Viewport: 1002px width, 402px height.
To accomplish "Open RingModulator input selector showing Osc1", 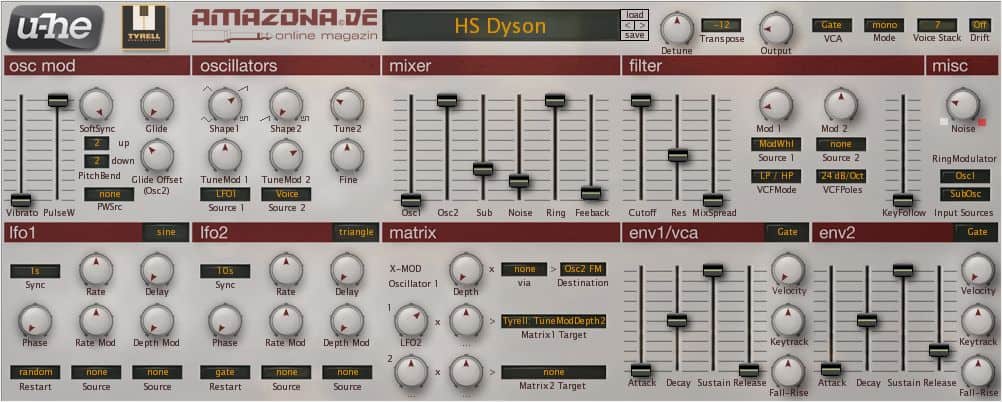I will coord(964,176).
